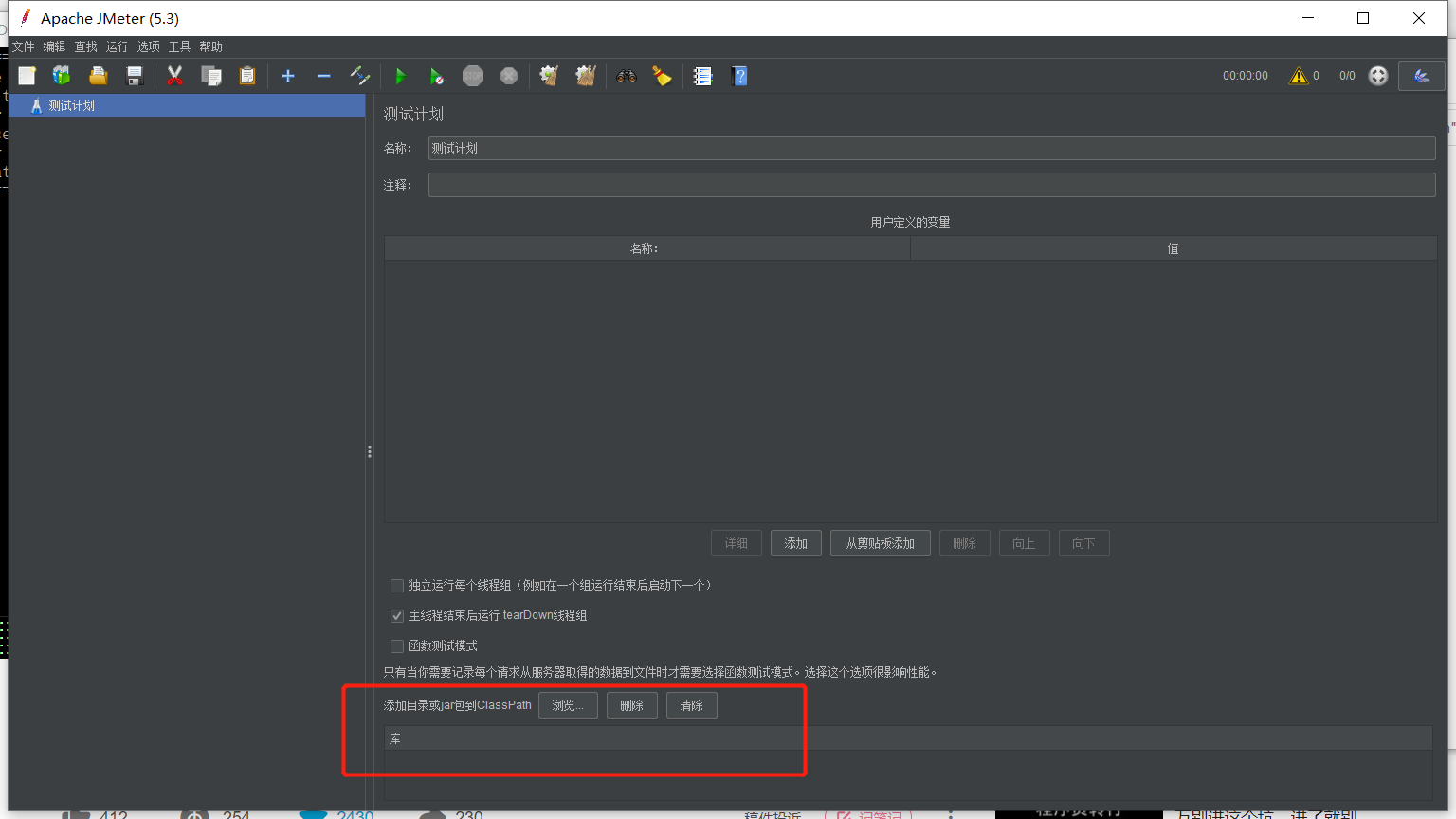This screenshot has height=819, width=1456.
Task: Open the 文件 menu
Action: pyautogui.click(x=23, y=46)
